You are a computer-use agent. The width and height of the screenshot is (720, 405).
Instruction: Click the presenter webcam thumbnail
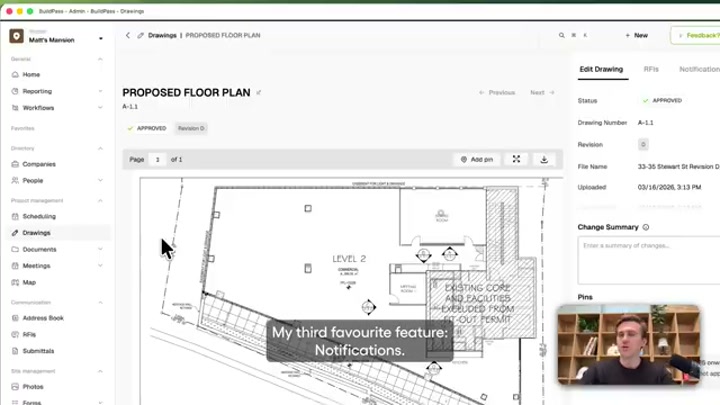click(629, 345)
